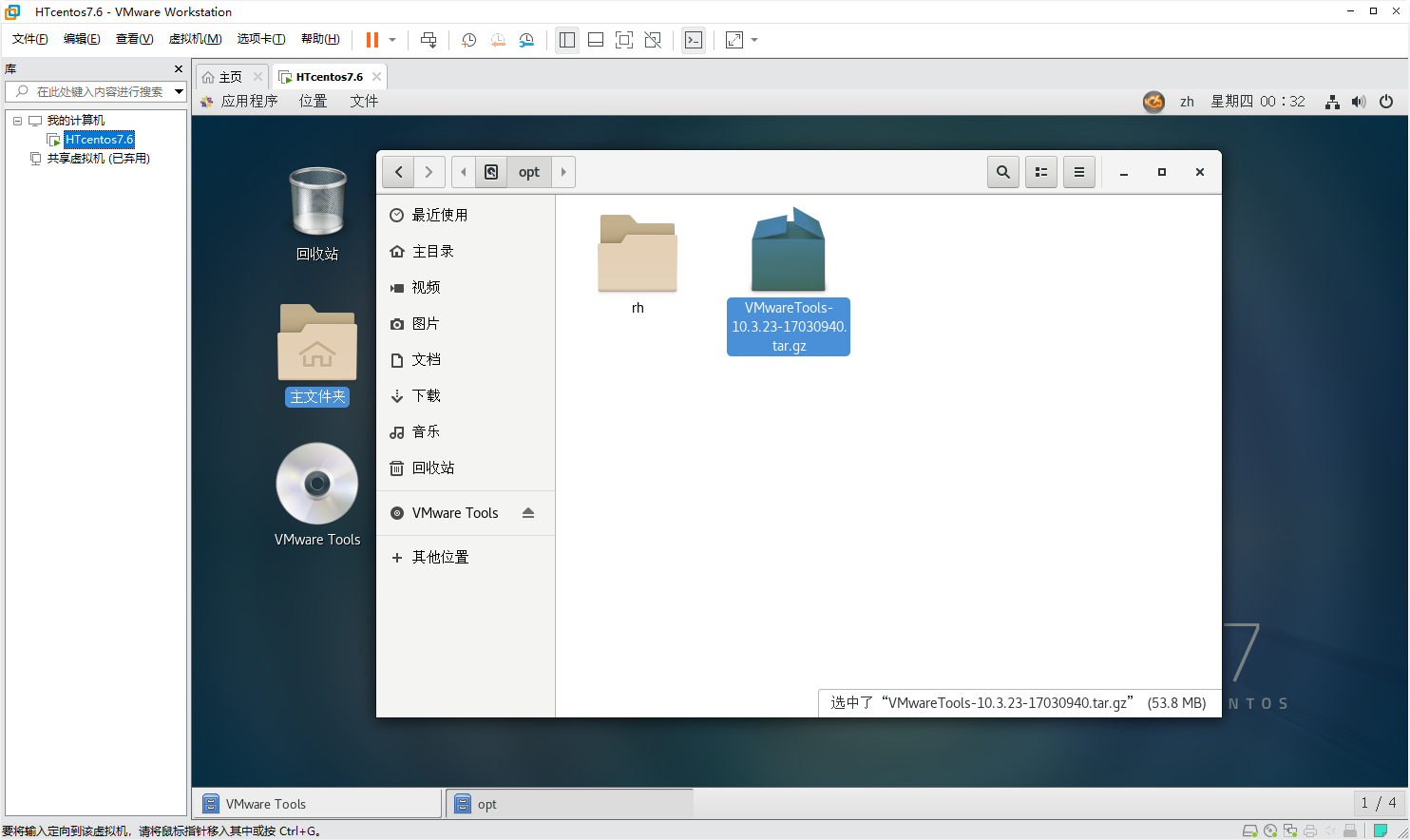The width and height of the screenshot is (1410, 840).
Task: Toggle the console view button
Action: pos(694,40)
